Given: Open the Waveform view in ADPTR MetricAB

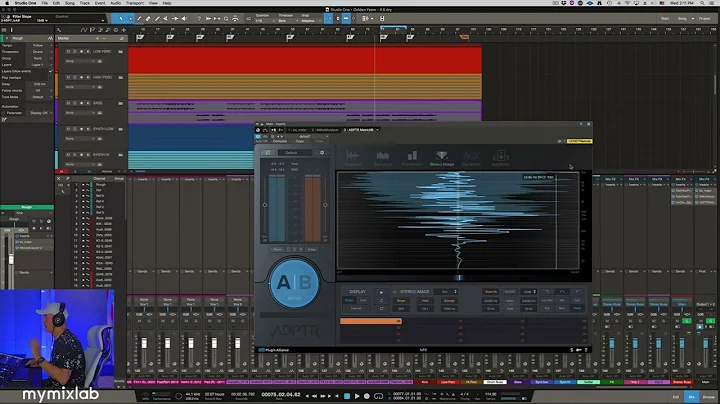Looking at the screenshot, I should (x=353, y=158).
